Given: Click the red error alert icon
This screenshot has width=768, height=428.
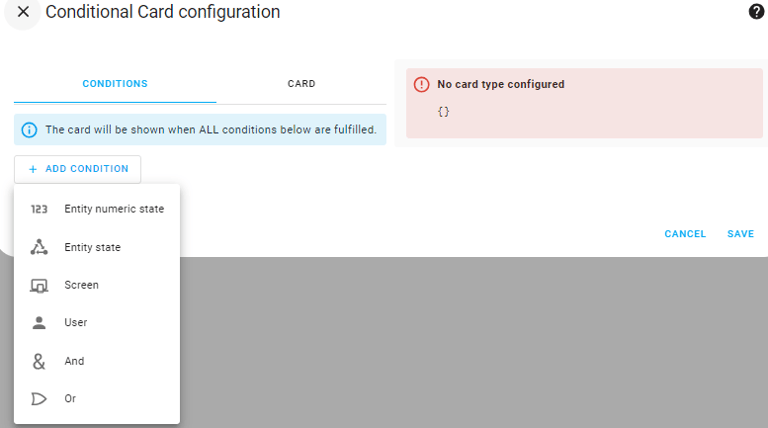Looking at the screenshot, I should (421, 85).
